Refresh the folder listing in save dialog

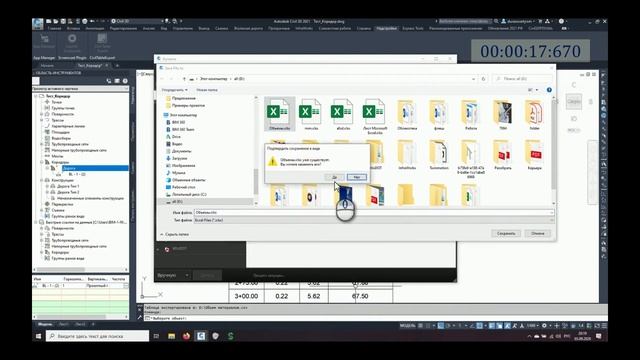[483, 79]
